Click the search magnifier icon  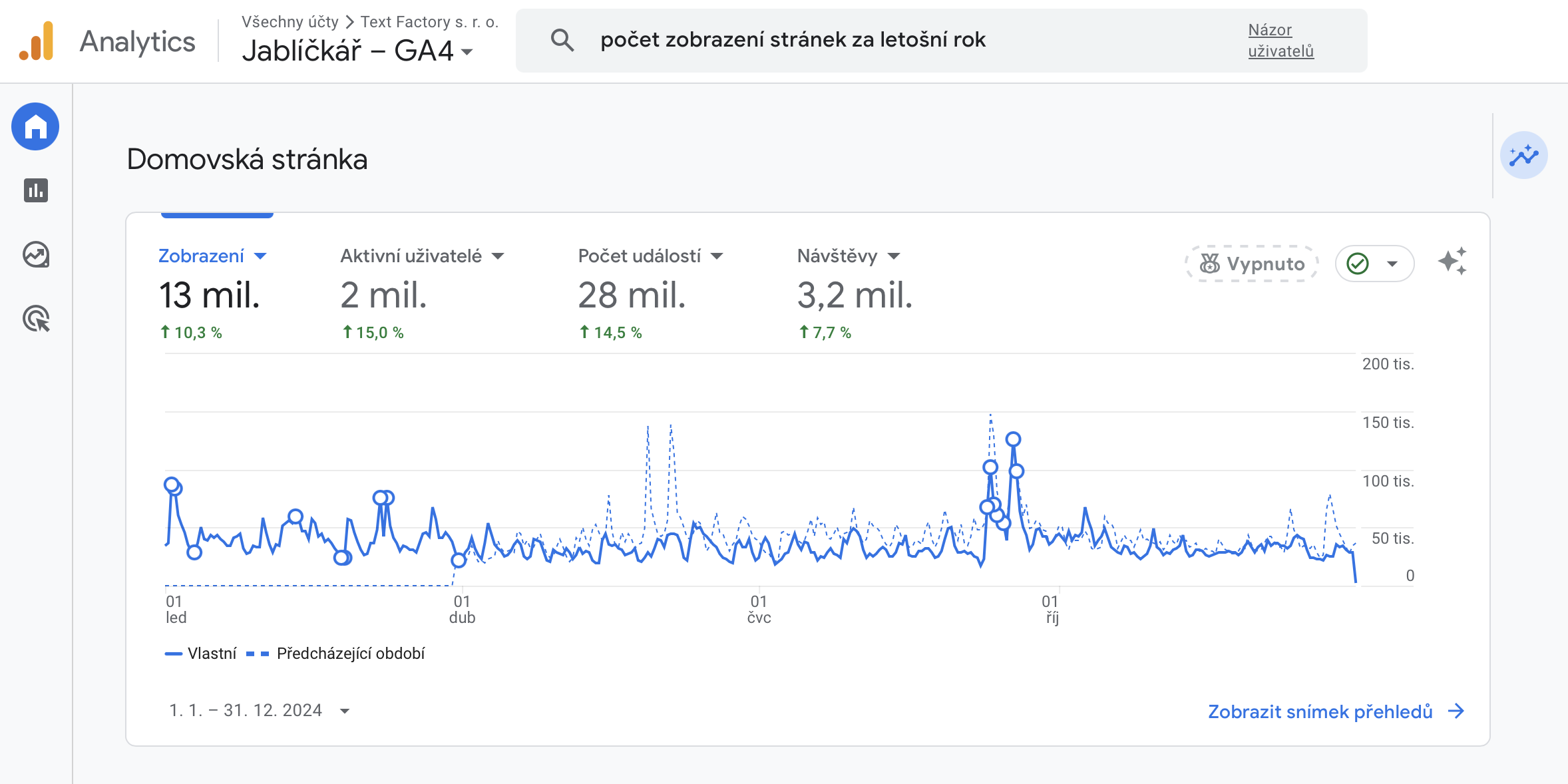pyautogui.click(x=562, y=40)
